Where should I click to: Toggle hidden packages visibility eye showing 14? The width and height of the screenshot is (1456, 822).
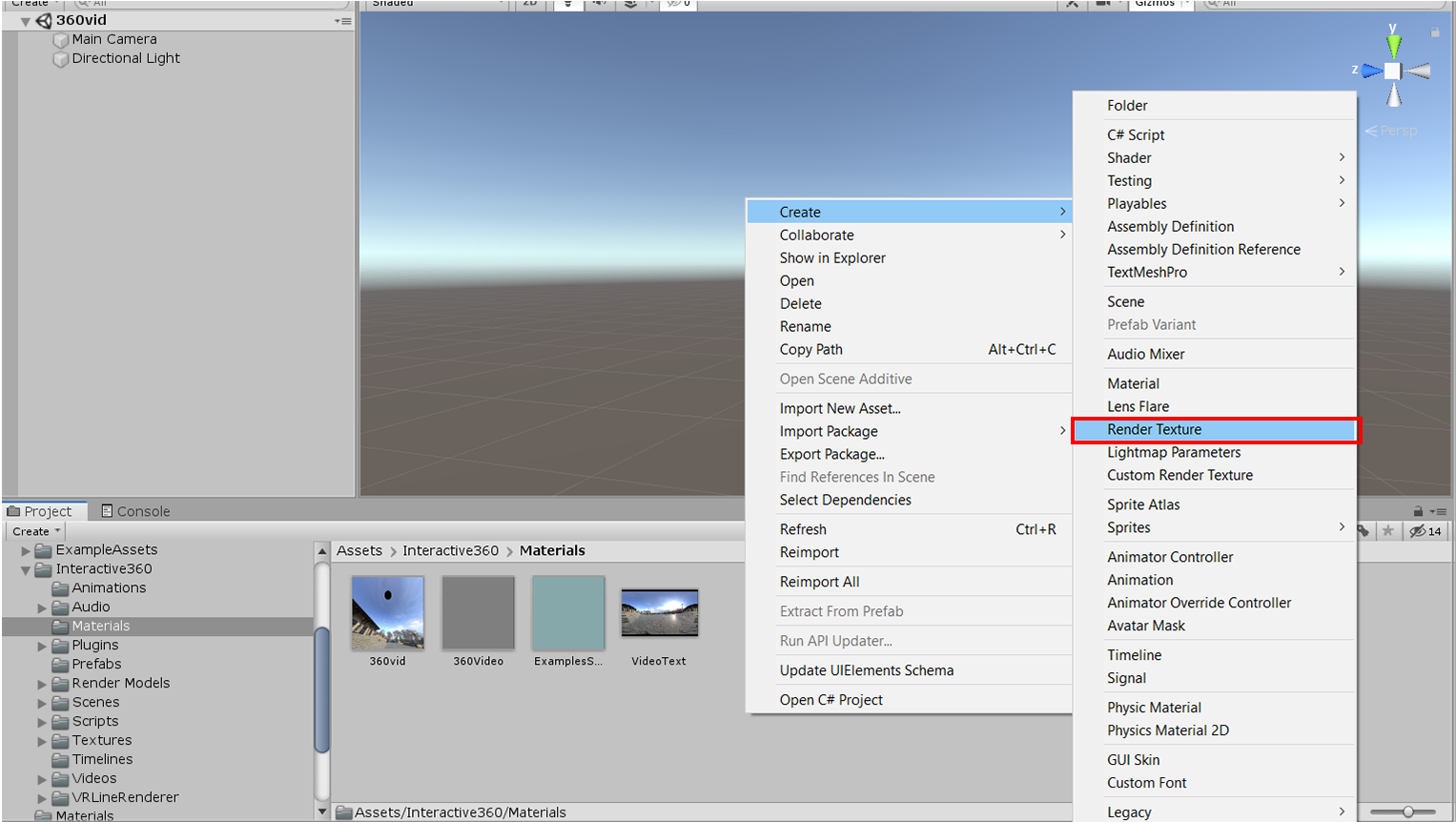(x=1426, y=531)
